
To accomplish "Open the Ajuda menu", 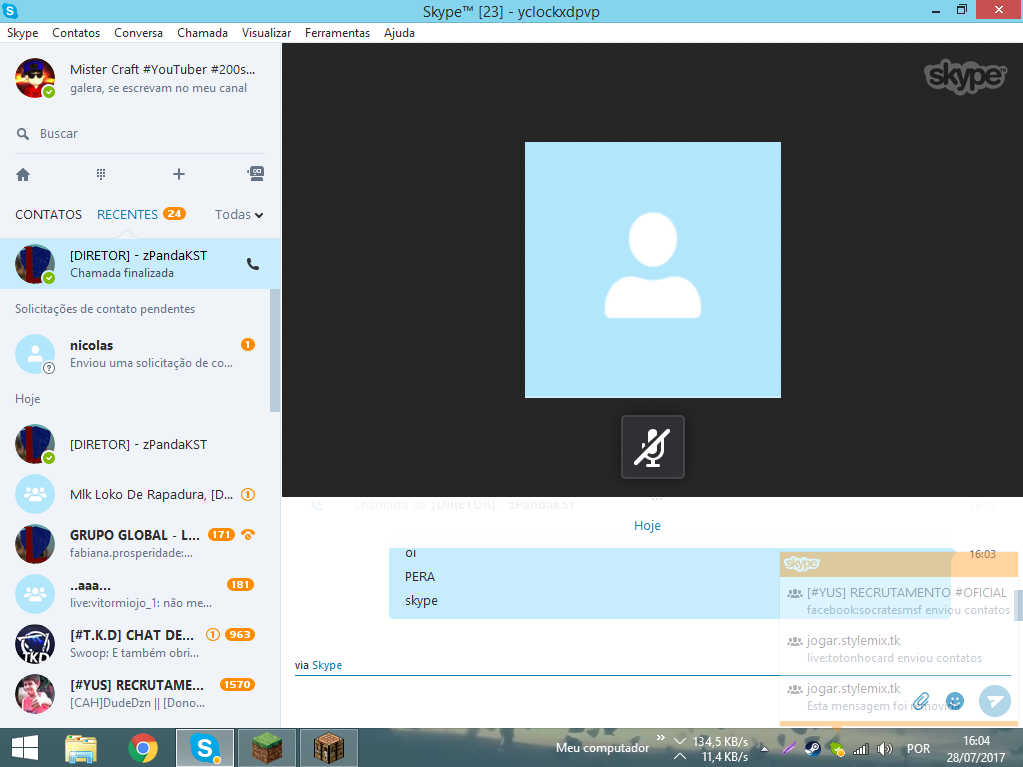I will tap(399, 33).
